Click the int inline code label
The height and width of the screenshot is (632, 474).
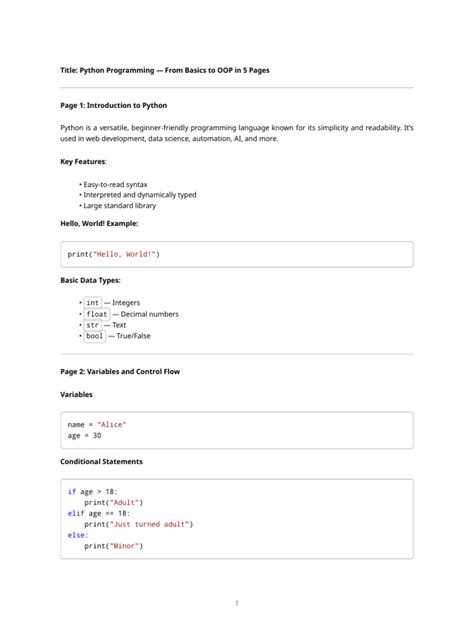(x=92, y=303)
